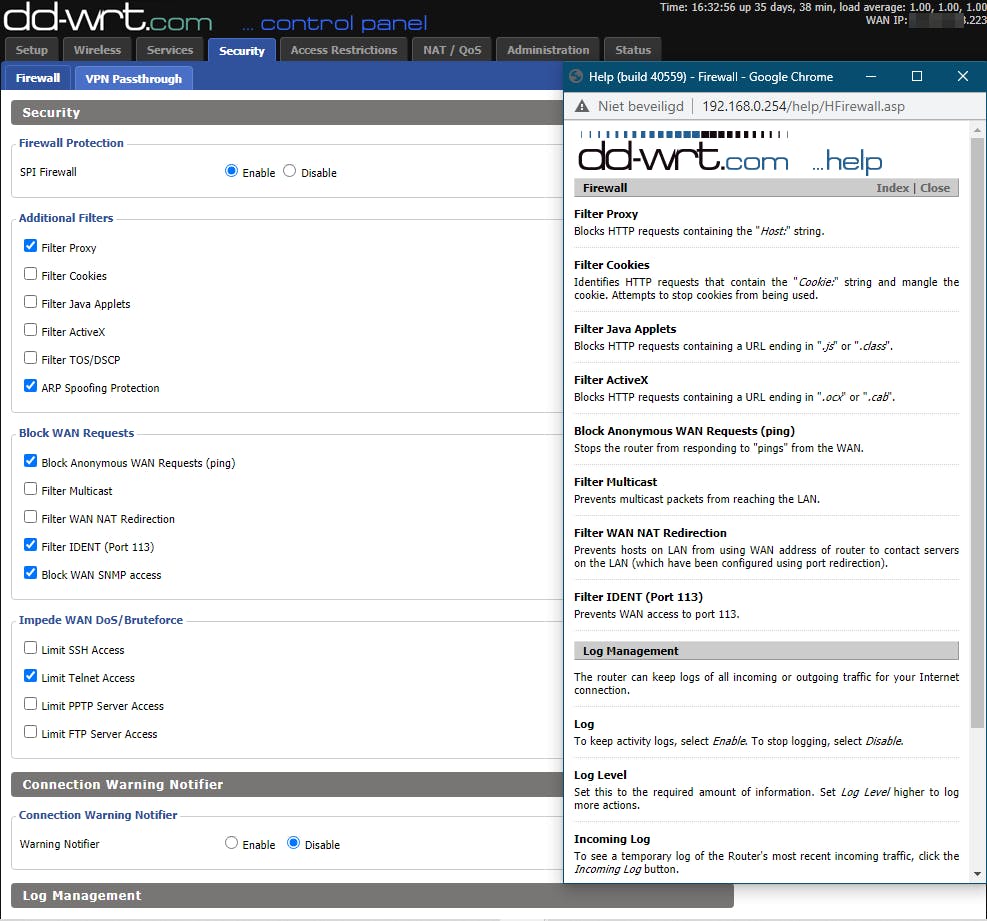The image size is (987, 921).
Task: Switch to VPN Passthrough sub-tab
Action: (133, 79)
